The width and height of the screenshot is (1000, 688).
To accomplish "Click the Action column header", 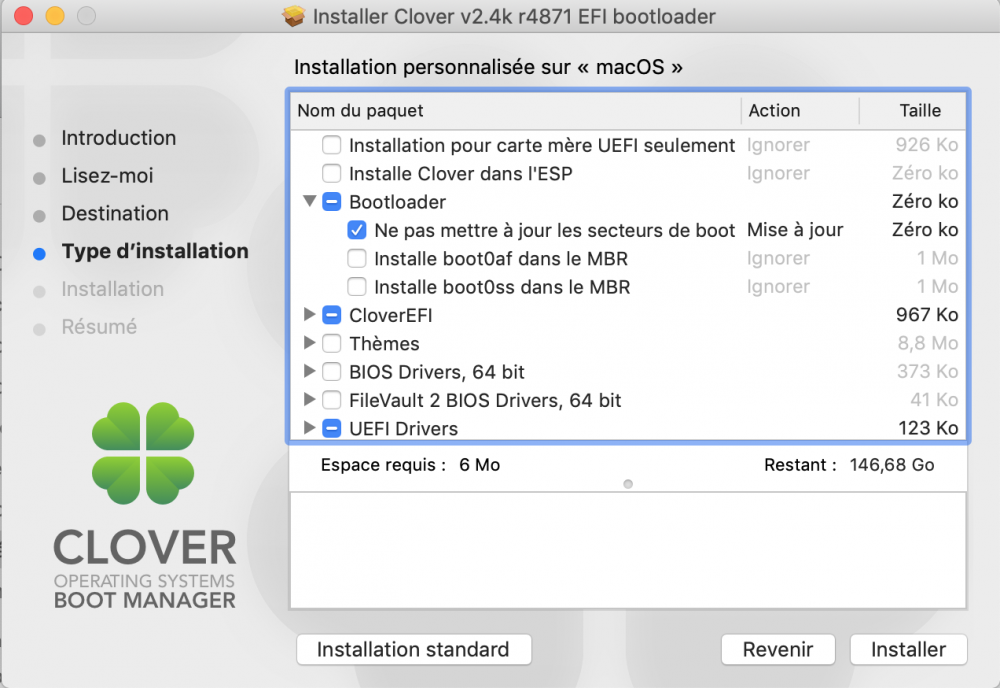I will (800, 111).
